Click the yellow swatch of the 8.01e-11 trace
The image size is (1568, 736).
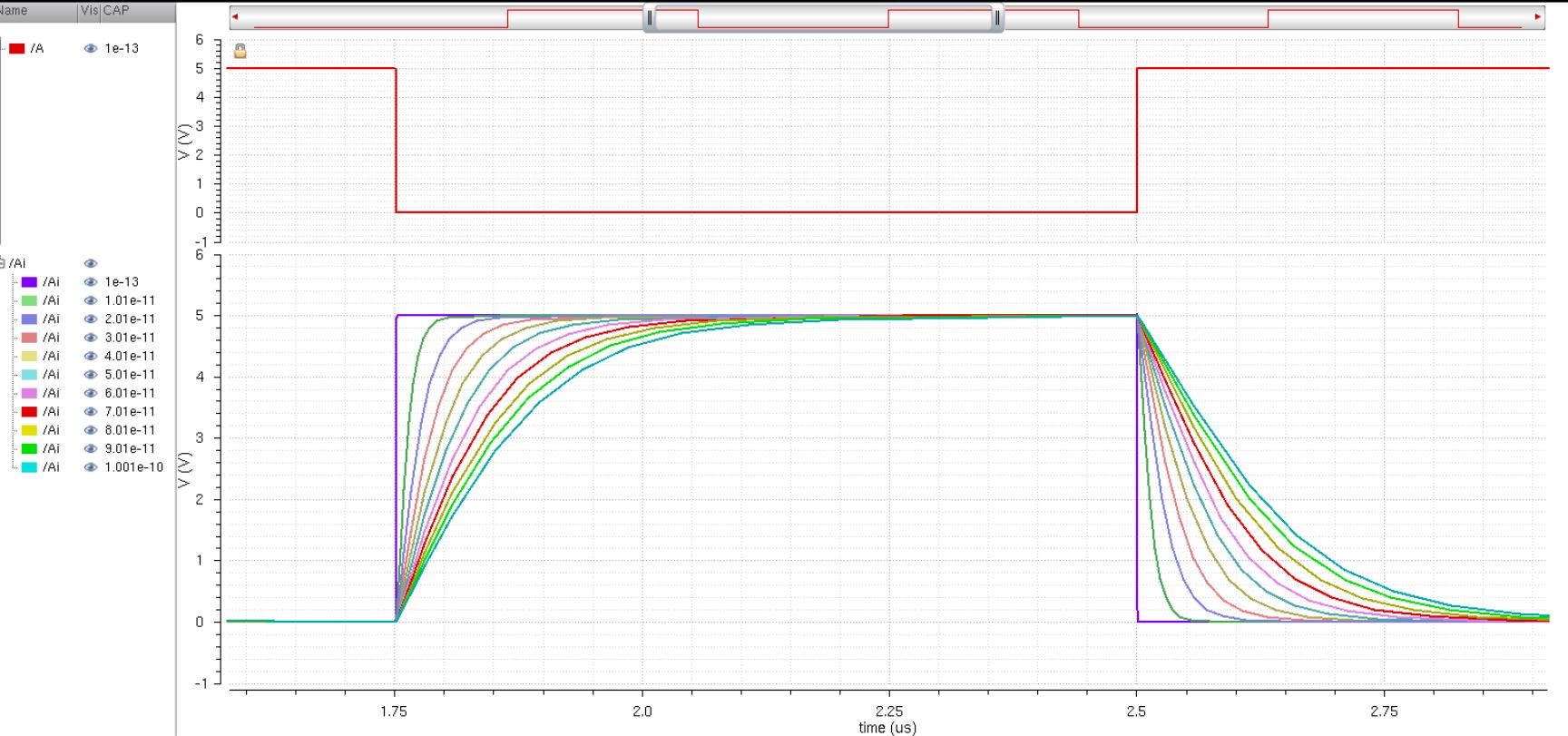click(x=29, y=430)
